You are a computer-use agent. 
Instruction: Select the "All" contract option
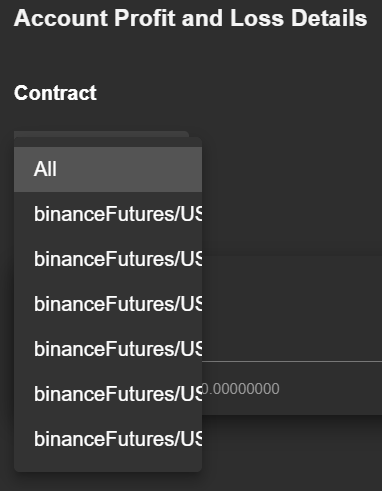[x=108, y=169]
